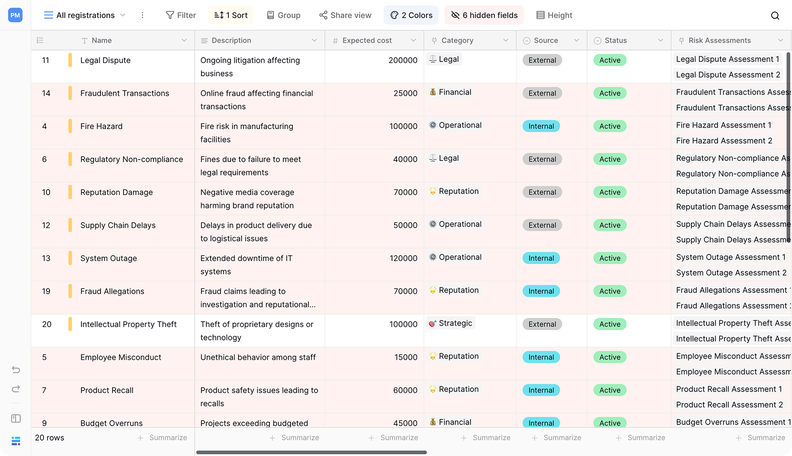Click the Share view button

[x=345, y=16]
